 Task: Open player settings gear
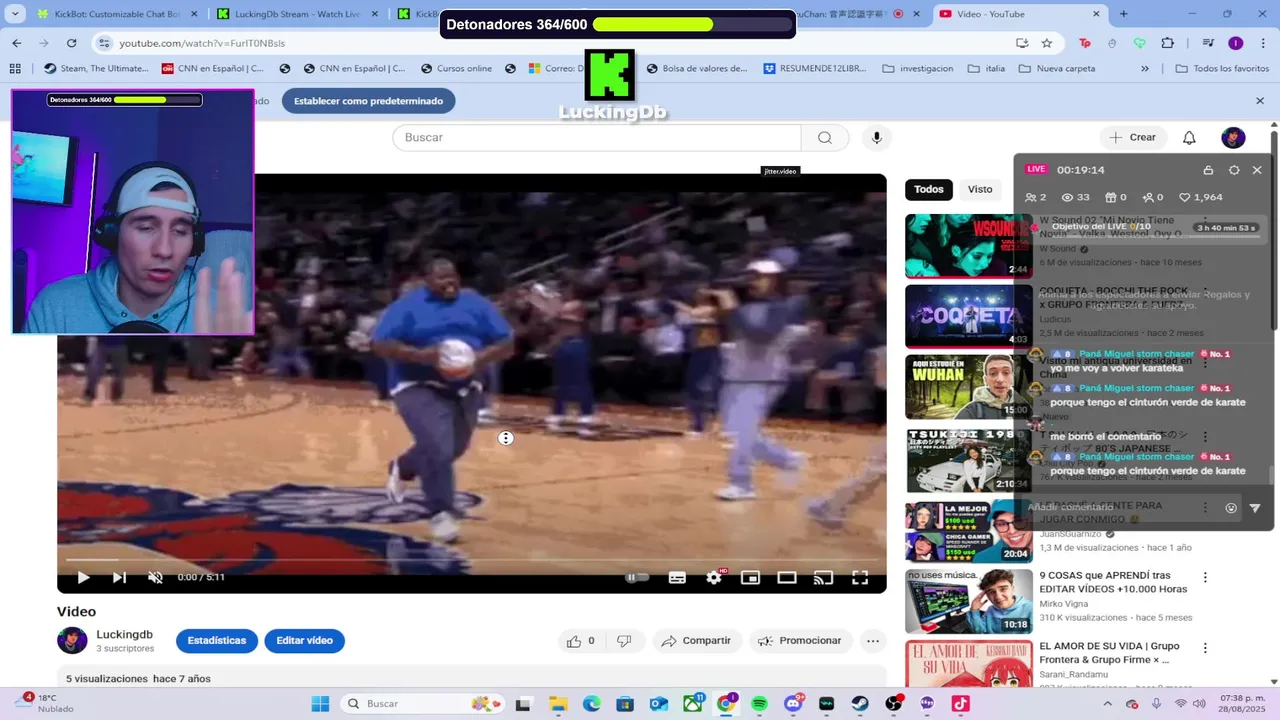pos(714,577)
